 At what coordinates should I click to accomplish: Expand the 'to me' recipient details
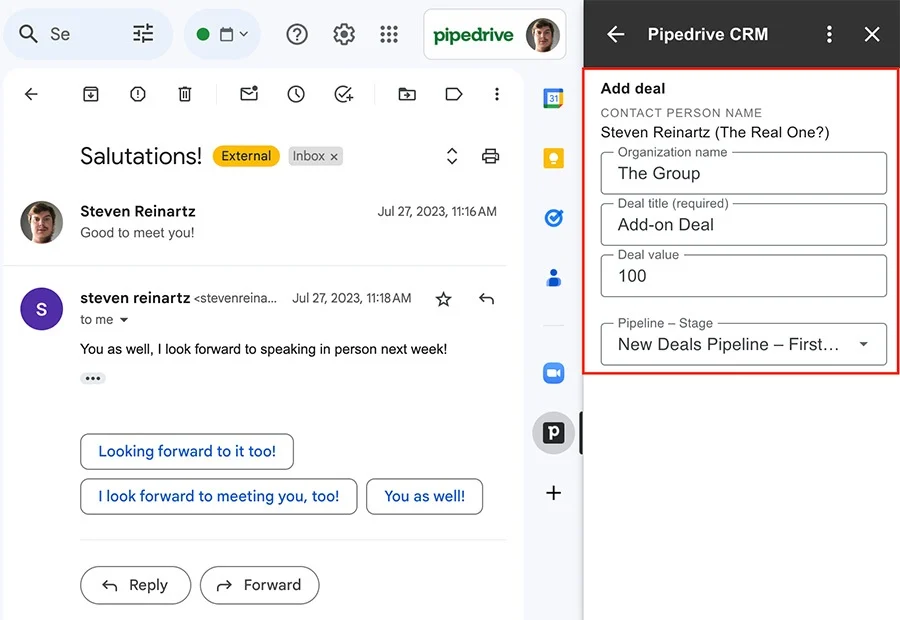(x=124, y=320)
